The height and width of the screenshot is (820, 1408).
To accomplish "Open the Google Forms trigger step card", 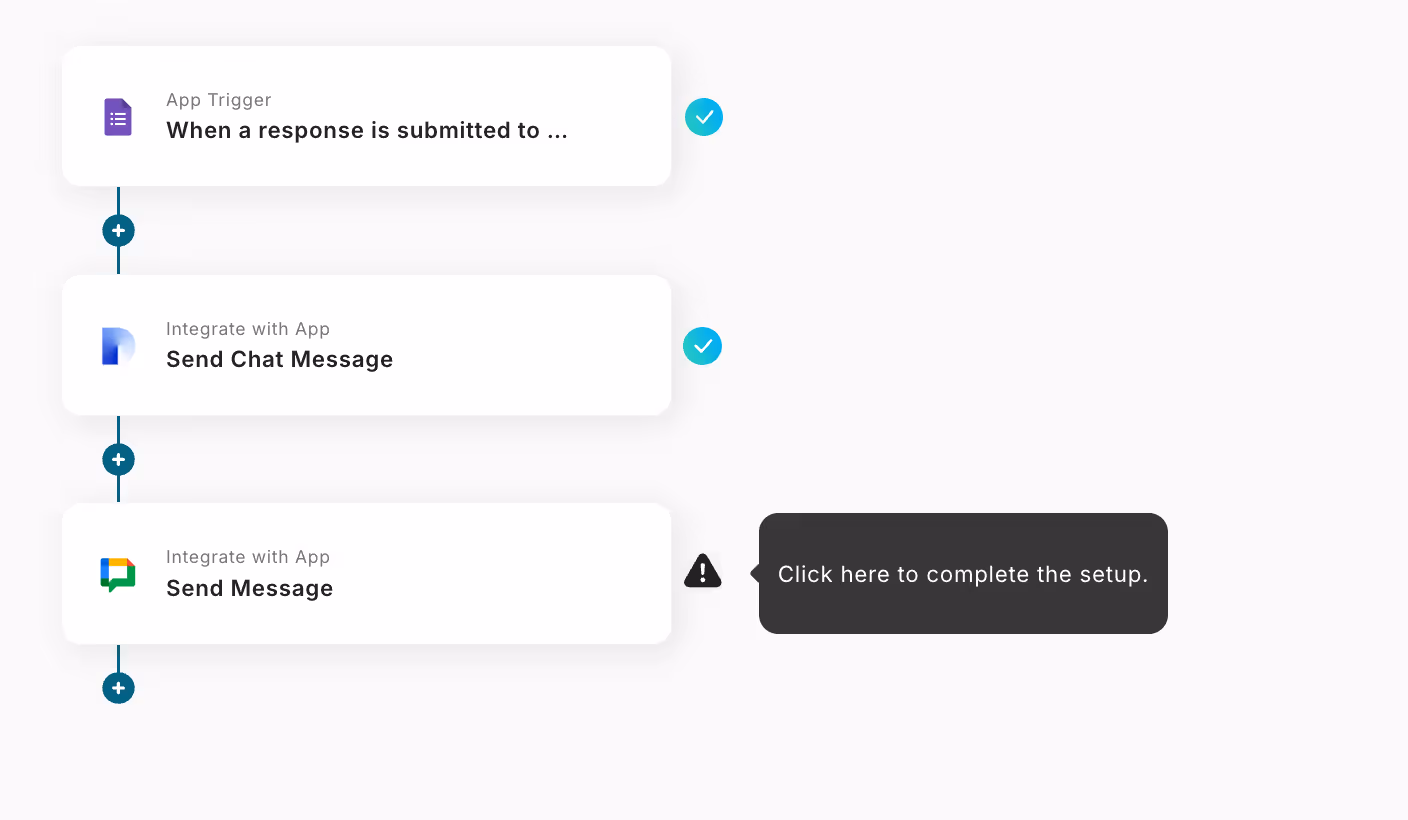I will (x=366, y=116).
